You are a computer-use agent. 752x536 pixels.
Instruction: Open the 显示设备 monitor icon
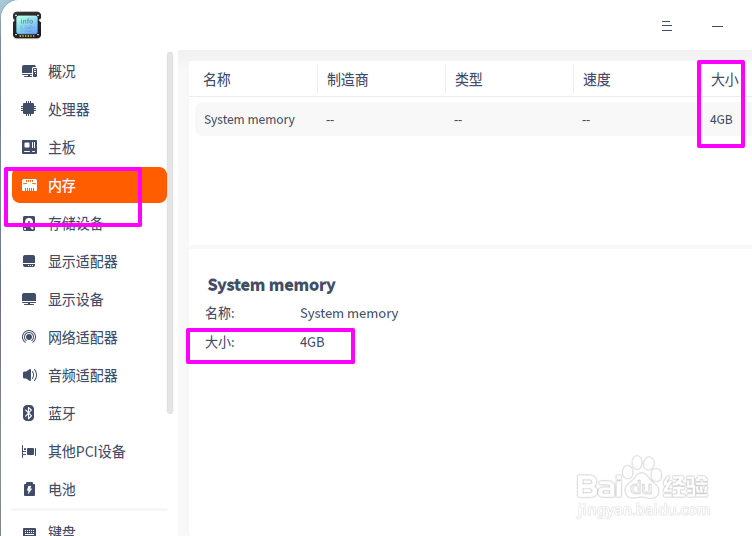point(29,299)
